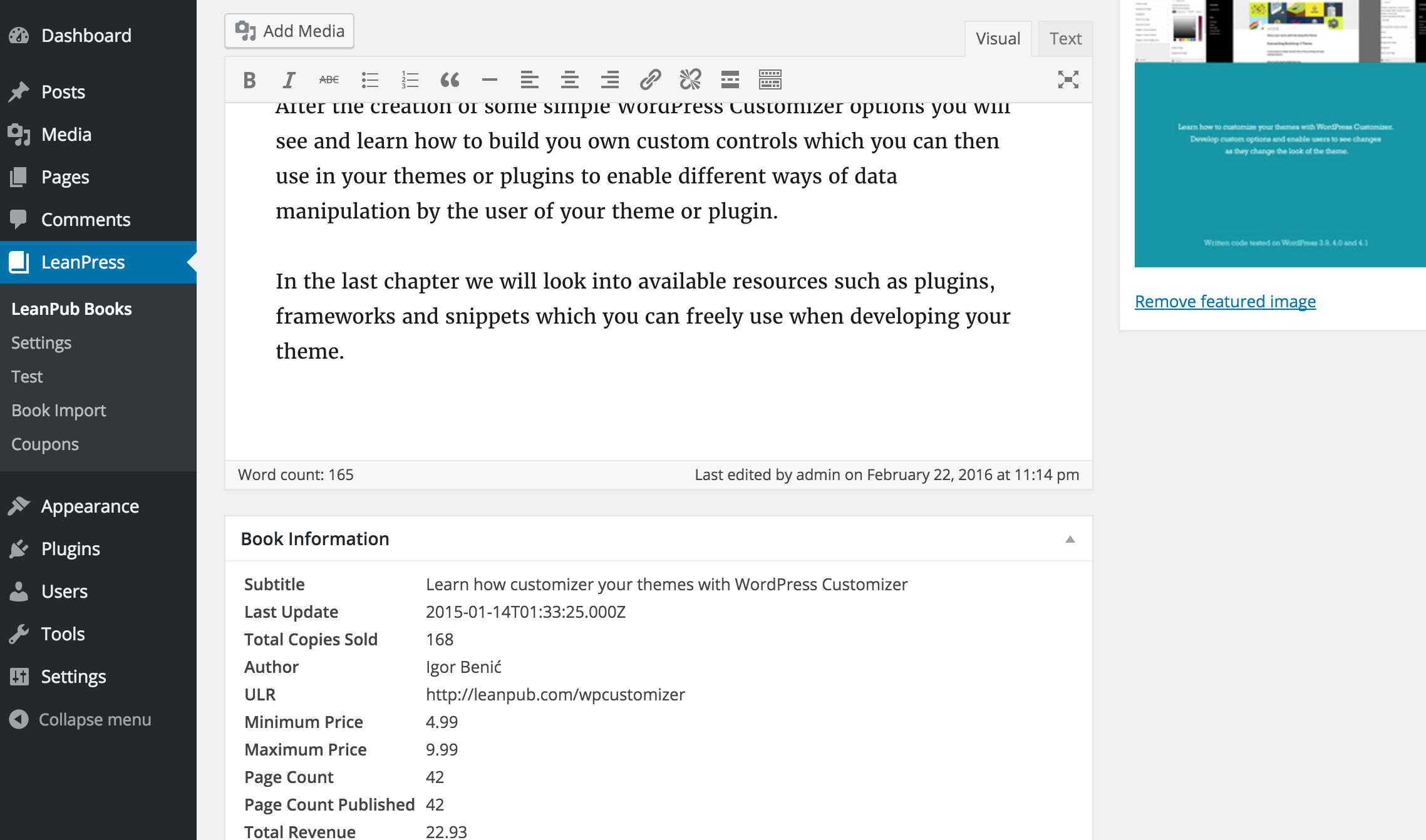
Task: Switch to the Visual editor tab
Action: tap(998, 39)
